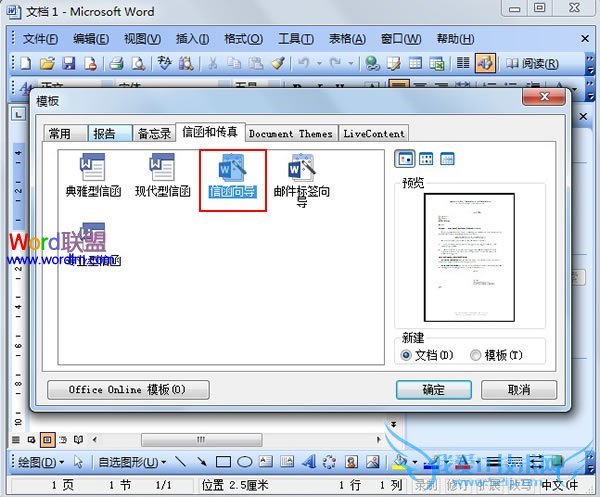Click the 确定 button
600x497 pixels.
tap(434, 390)
